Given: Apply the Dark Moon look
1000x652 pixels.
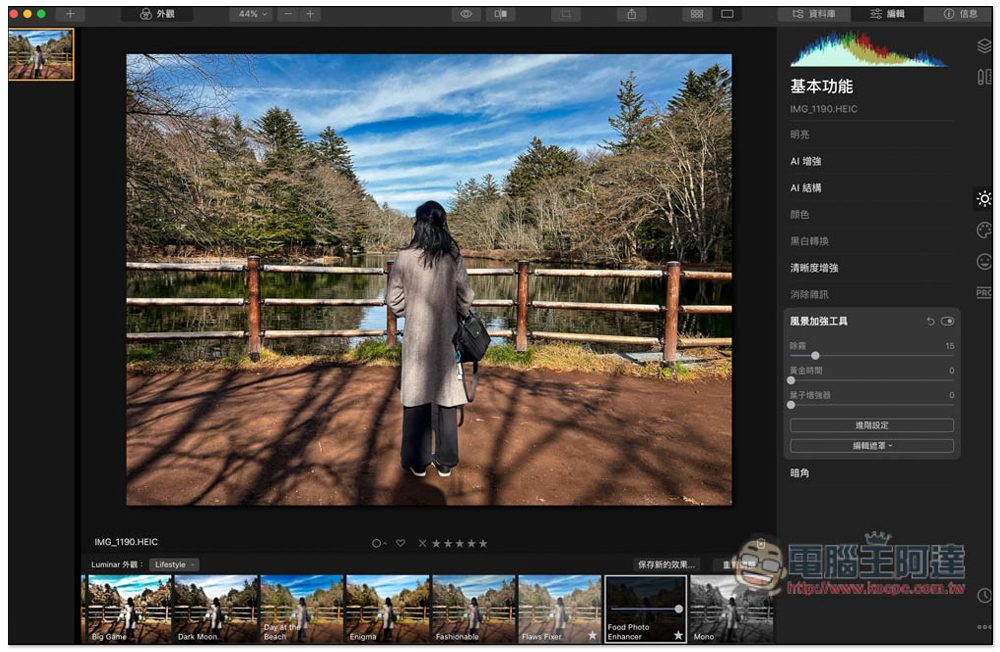Looking at the screenshot, I should (216, 609).
